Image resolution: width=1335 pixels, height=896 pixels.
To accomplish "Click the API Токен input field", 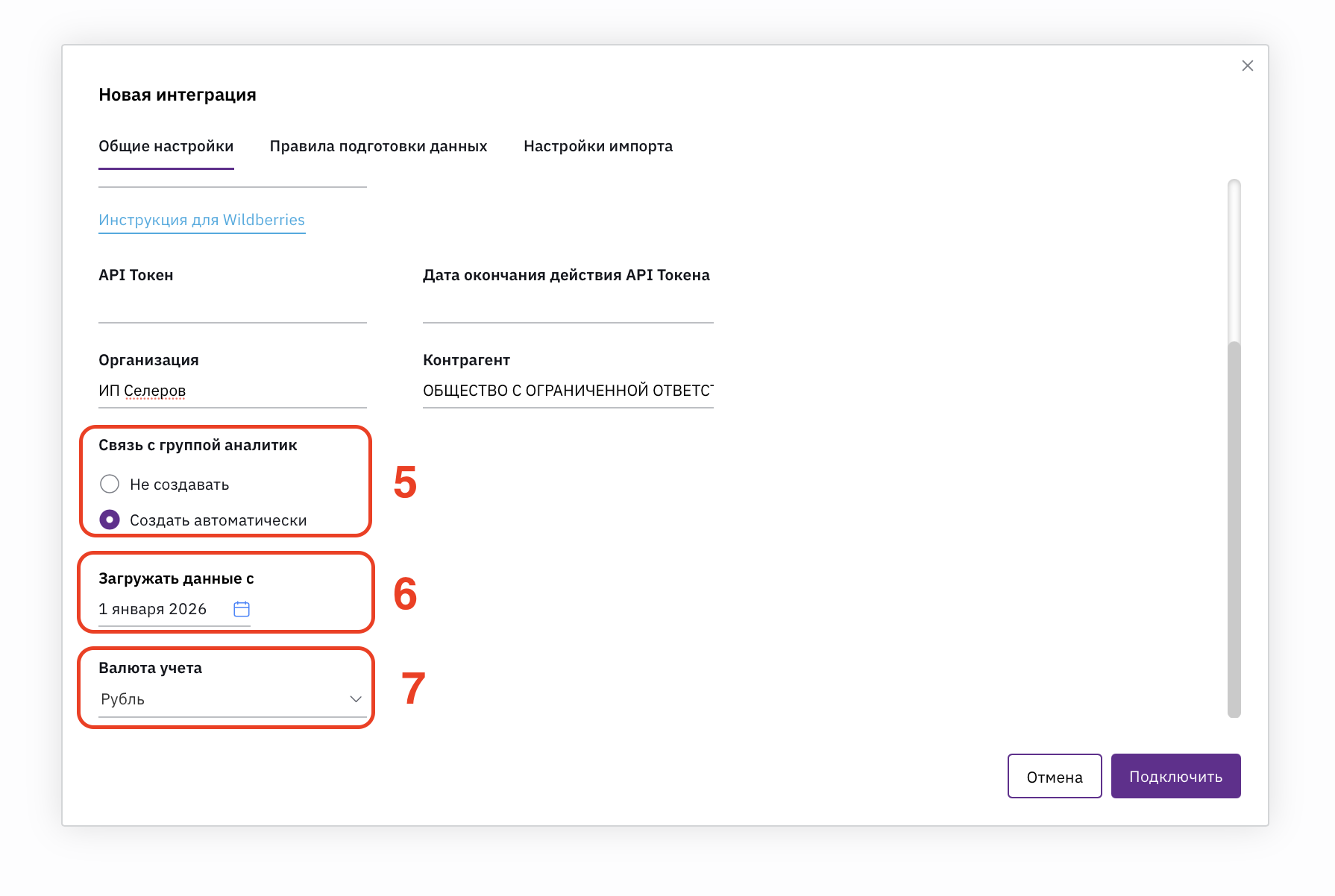I will click(232, 306).
